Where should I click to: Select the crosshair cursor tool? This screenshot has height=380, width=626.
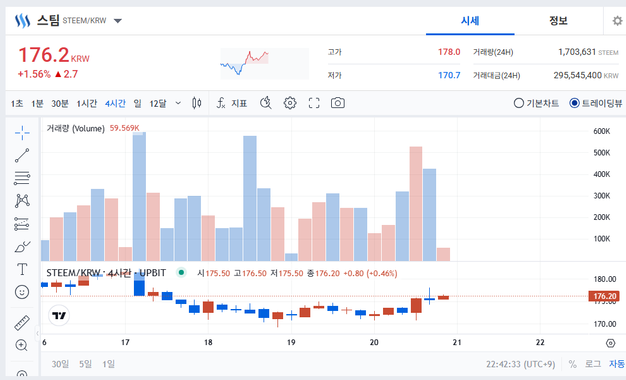pos(22,133)
